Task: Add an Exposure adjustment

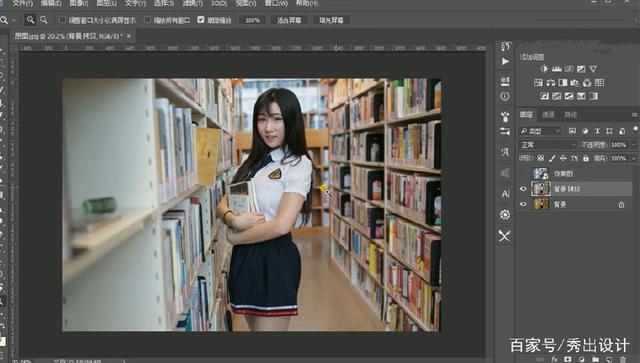Action: coord(581,69)
